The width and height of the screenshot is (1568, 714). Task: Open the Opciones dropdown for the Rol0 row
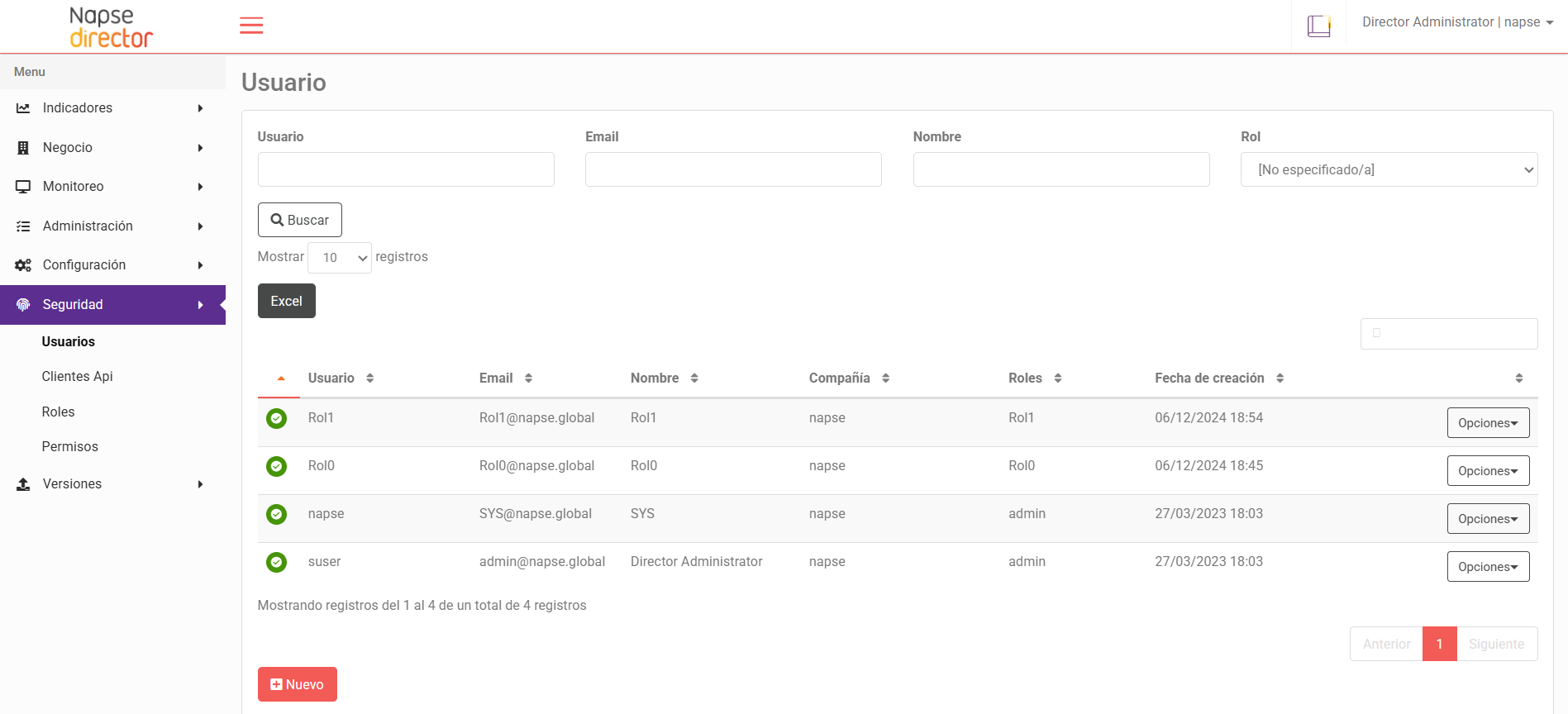[1488, 471]
